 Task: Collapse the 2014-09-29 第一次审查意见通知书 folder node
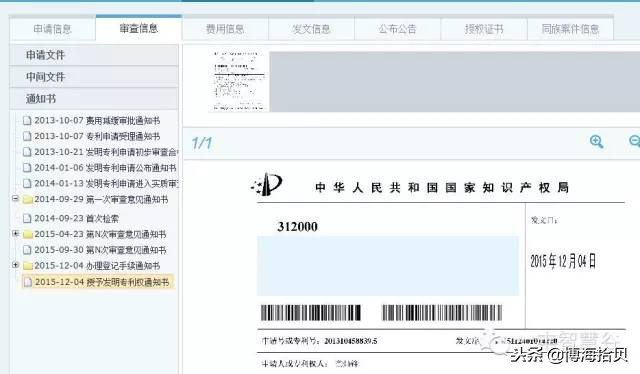click(x=16, y=198)
